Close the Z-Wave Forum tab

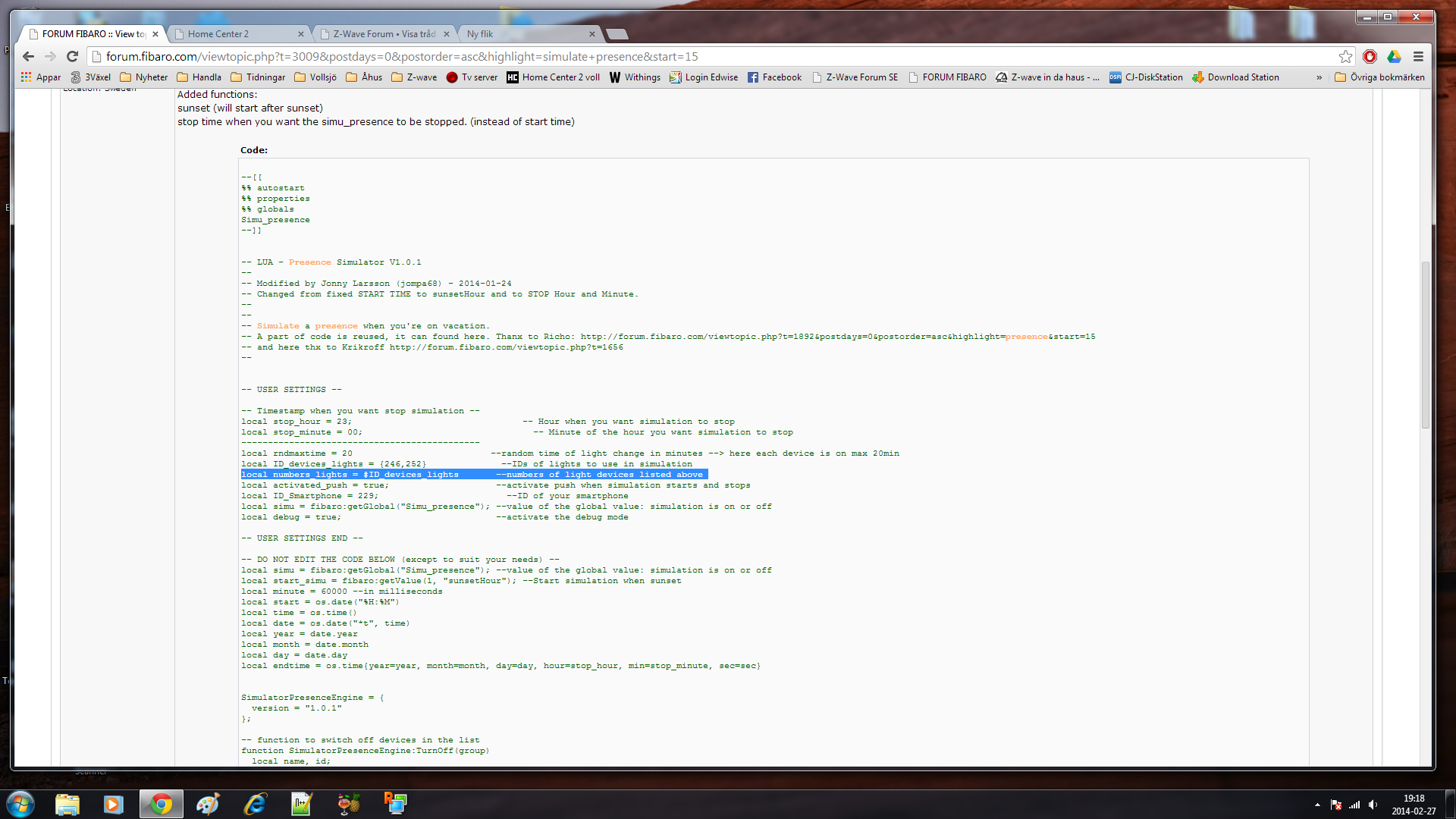447,34
